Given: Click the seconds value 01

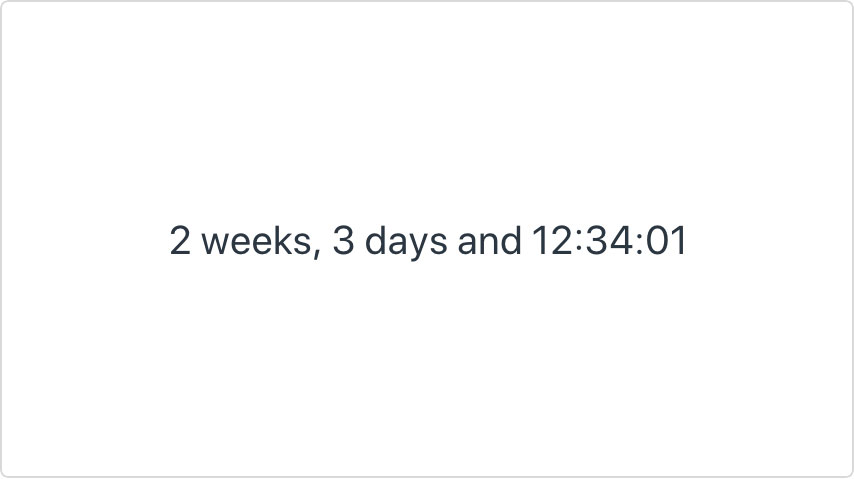Looking at the screenshot, I should [x=666, y=240].
